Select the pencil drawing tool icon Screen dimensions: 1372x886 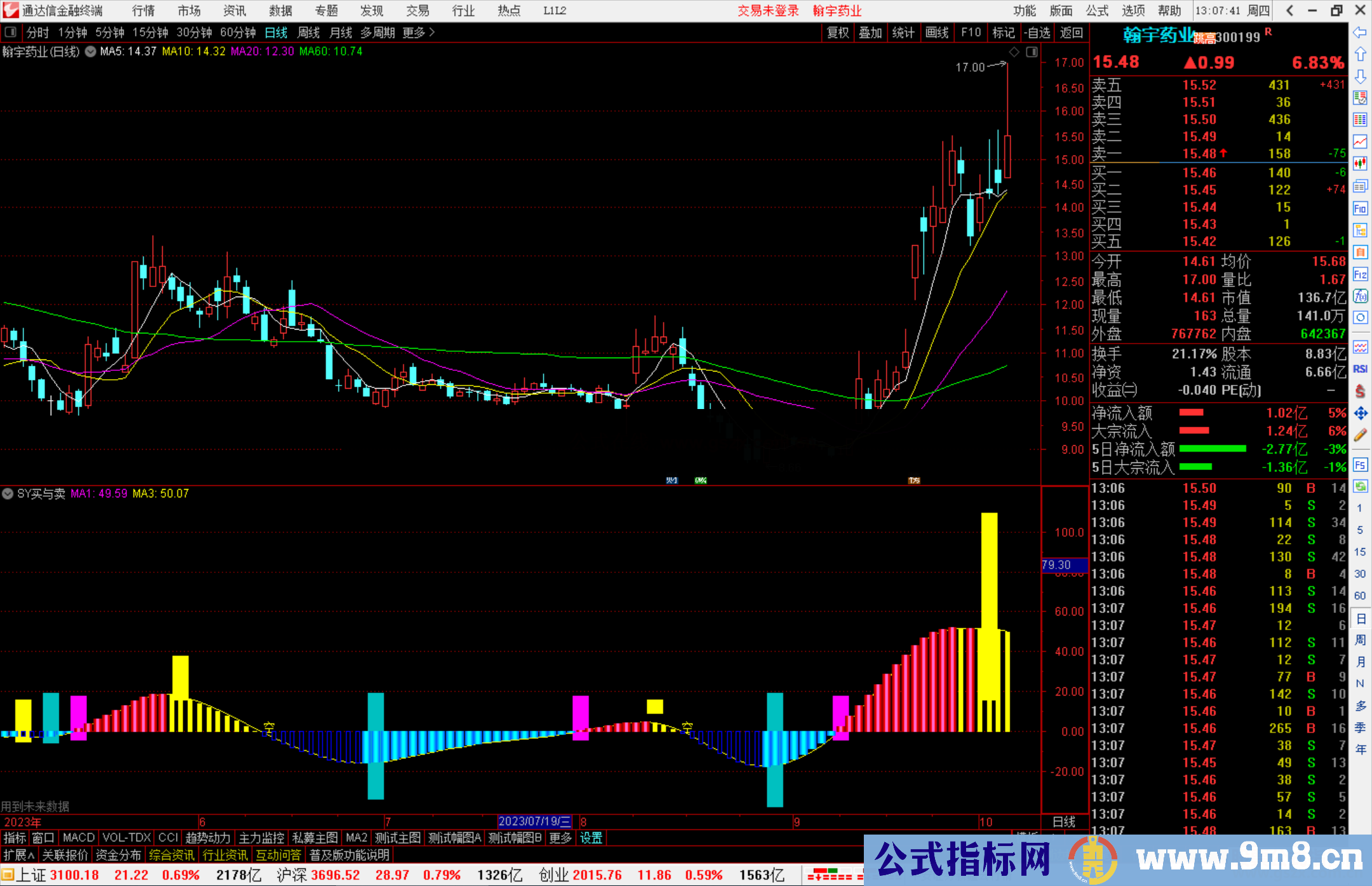click(x=1360, y=435)
